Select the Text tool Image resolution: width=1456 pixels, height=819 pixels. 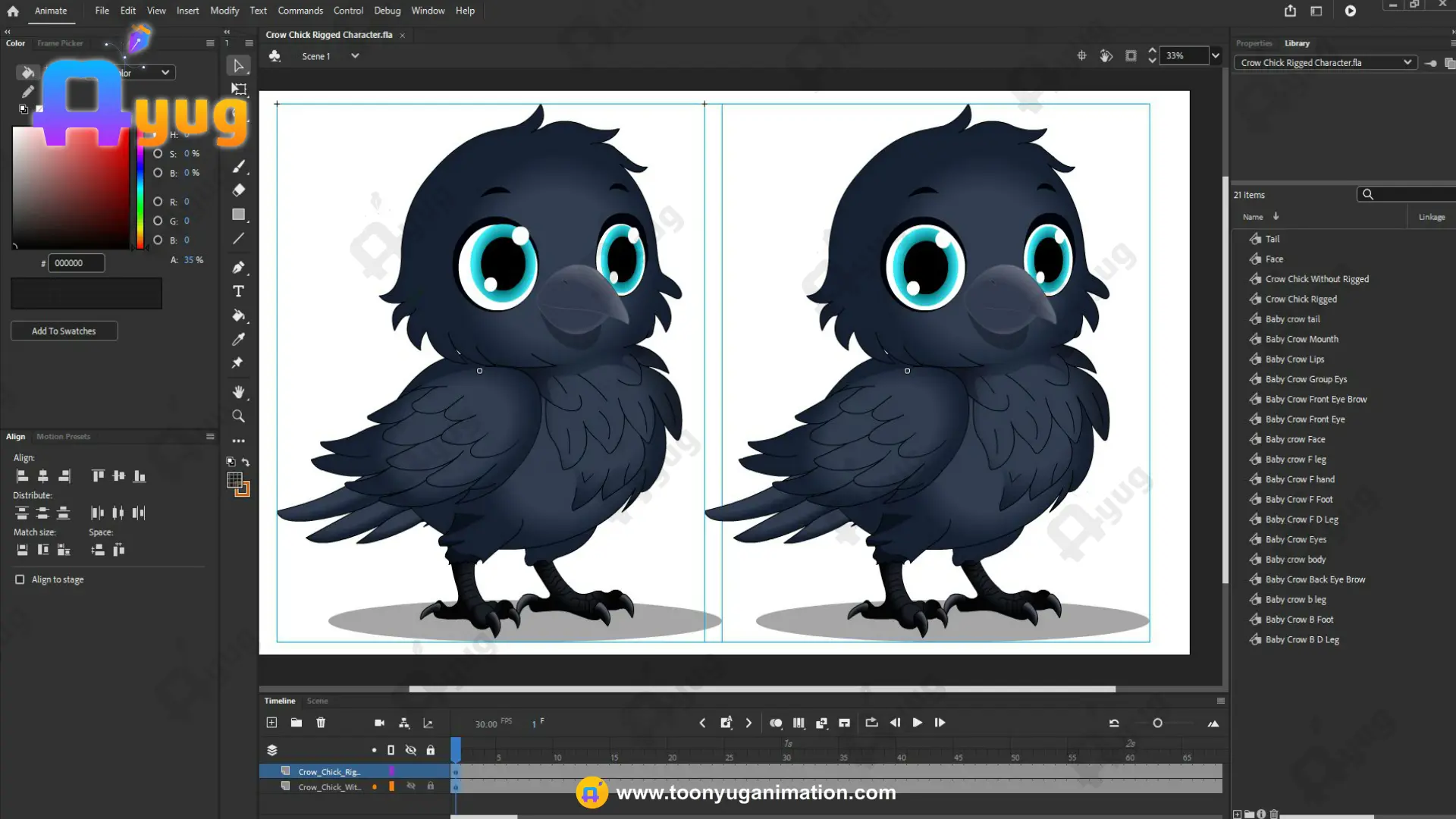pos(238,291)
